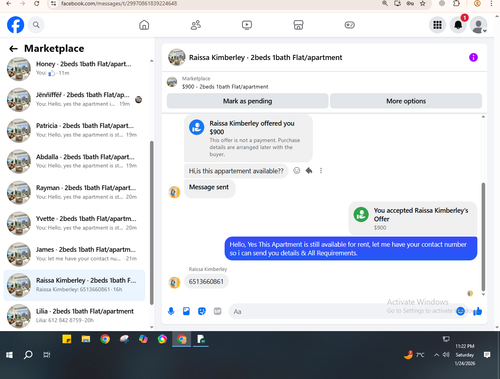Click the blue 'Hello, Yes This Apartment' message
Image resolution: width=500 pixels, height=379 pixels.
351,249
